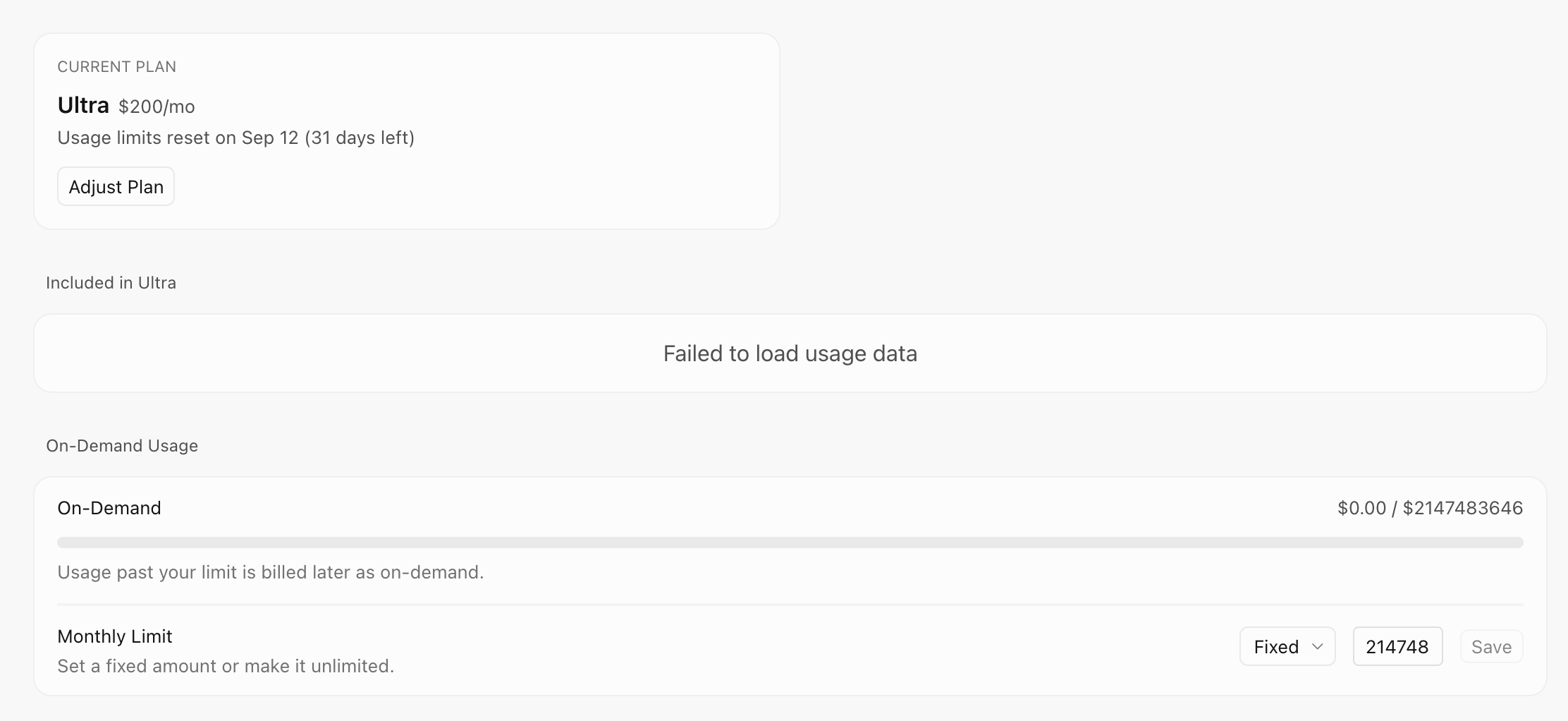Screen dimensions: 1568x721
Task: Click the set a fixed amount description
Action: click(x=226, y=666)
